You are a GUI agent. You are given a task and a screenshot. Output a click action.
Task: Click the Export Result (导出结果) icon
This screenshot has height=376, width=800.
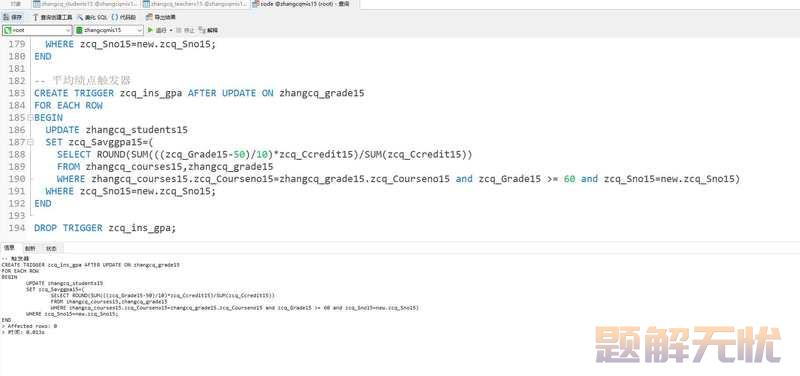point(160,17)
